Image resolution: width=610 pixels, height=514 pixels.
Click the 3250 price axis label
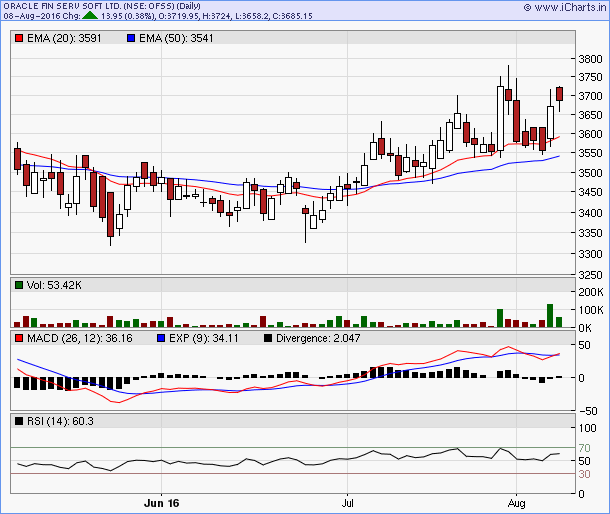pyautogui.click(x=590, y=275)
